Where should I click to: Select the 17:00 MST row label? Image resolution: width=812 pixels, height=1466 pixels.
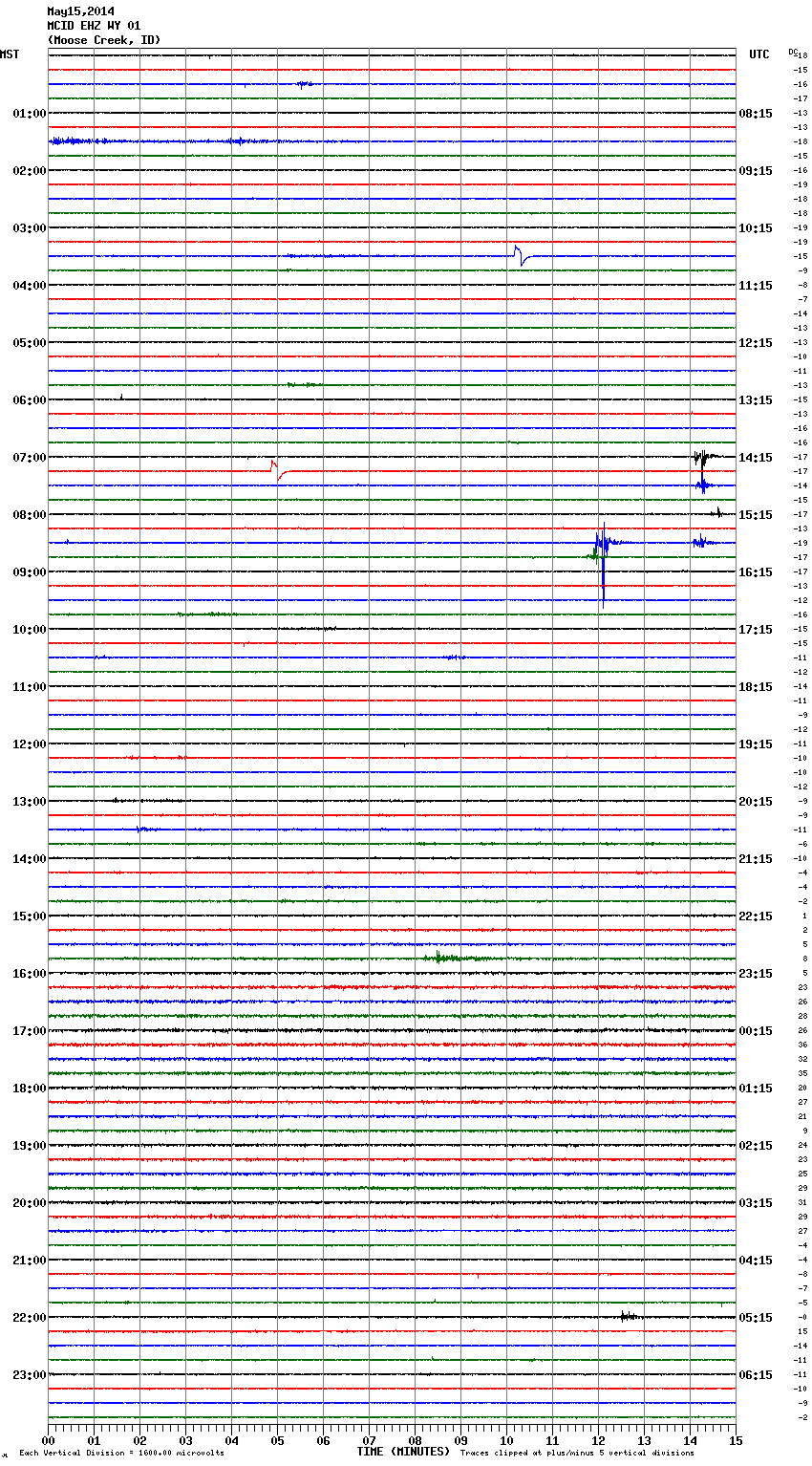point(30,1031)
